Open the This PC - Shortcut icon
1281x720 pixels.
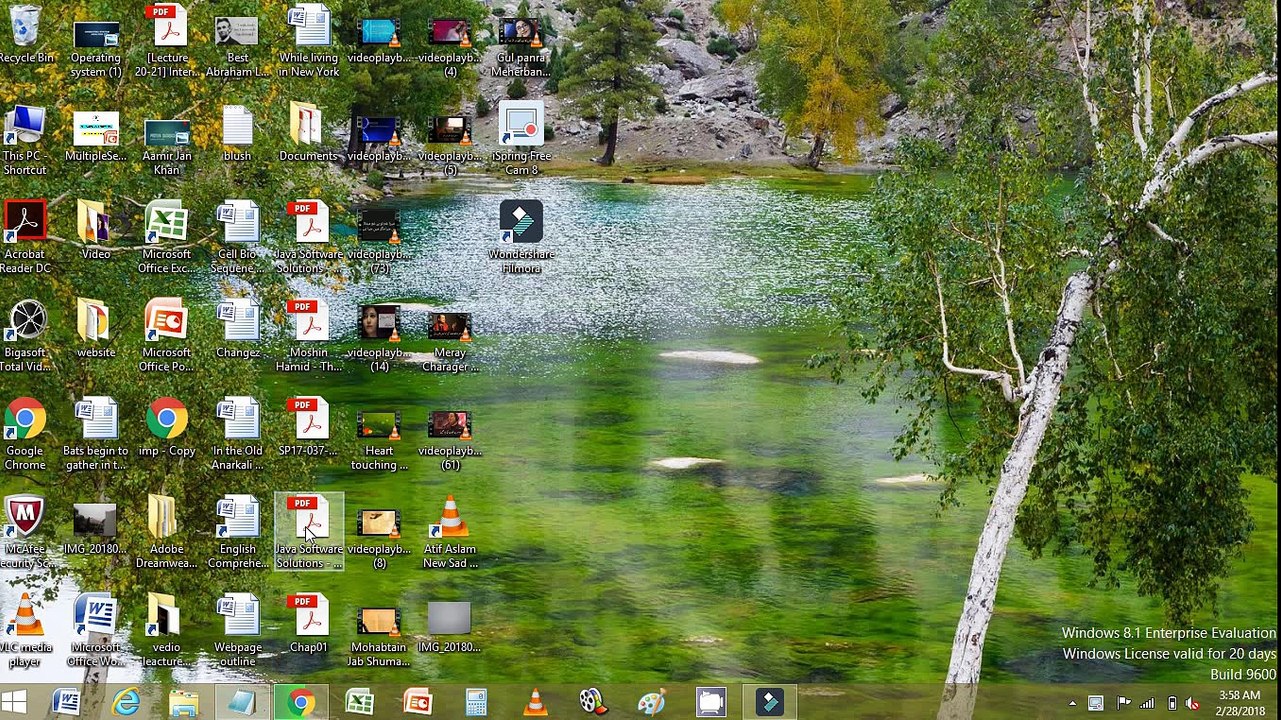coord(25,140)
